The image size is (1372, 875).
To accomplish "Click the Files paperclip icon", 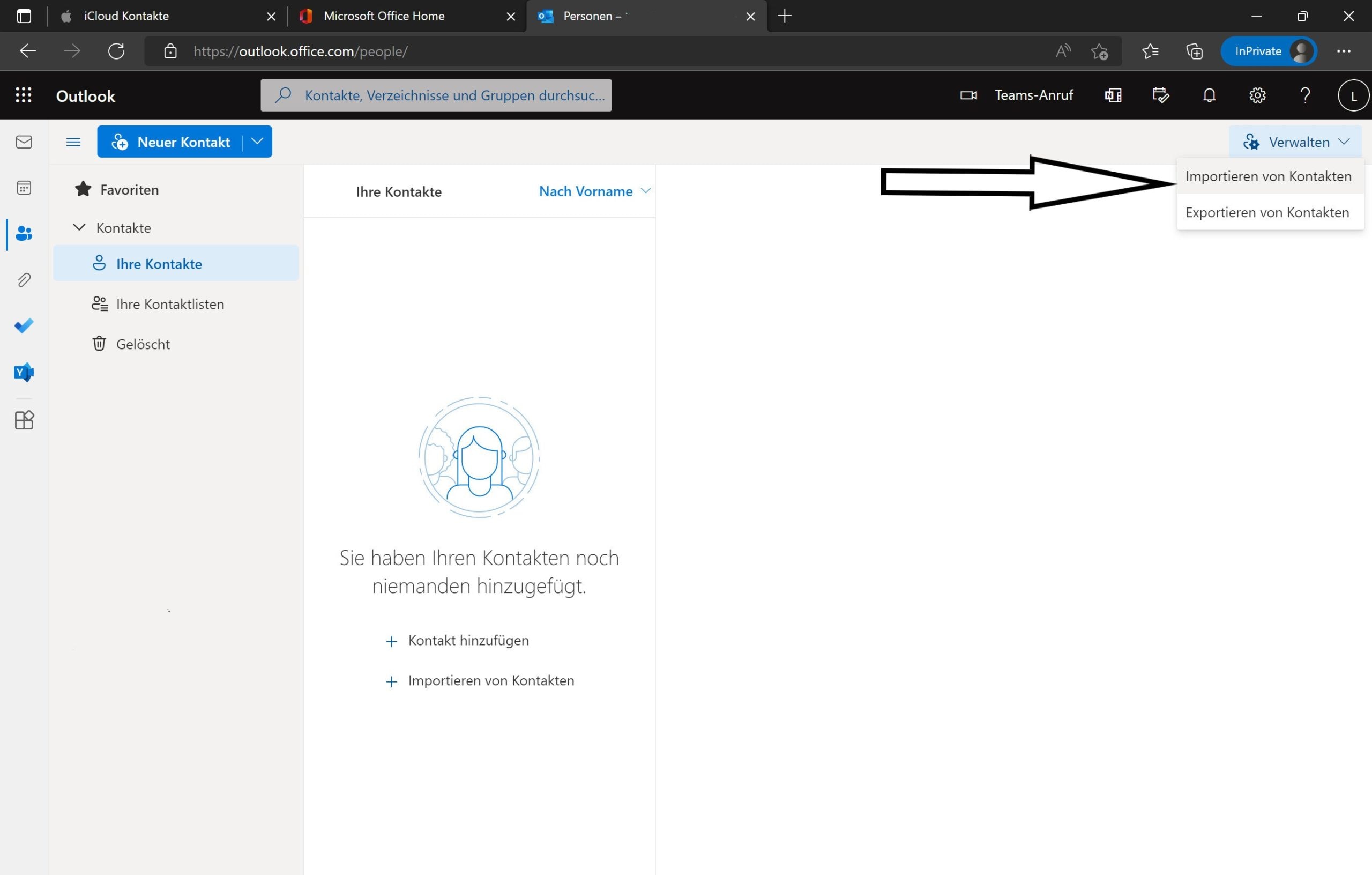I will click(x=24, y=280).
